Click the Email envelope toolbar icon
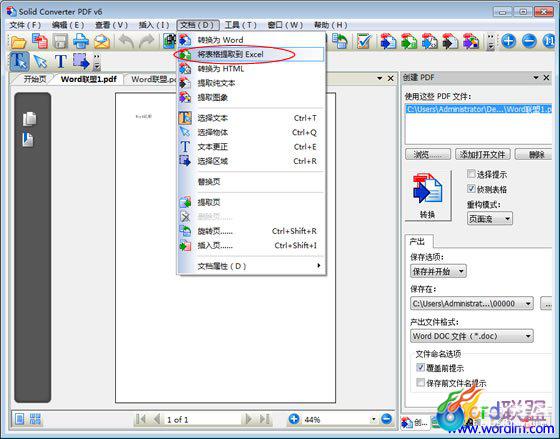The width and height of the screenshot is (560, 439). pos(102,41)
